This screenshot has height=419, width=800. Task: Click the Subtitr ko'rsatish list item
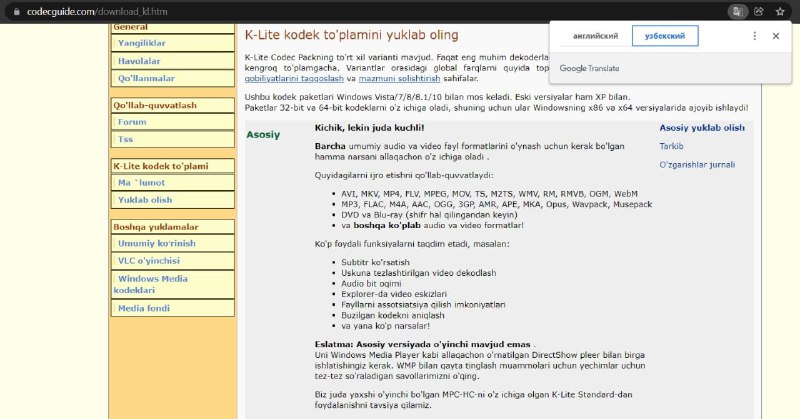376,262
